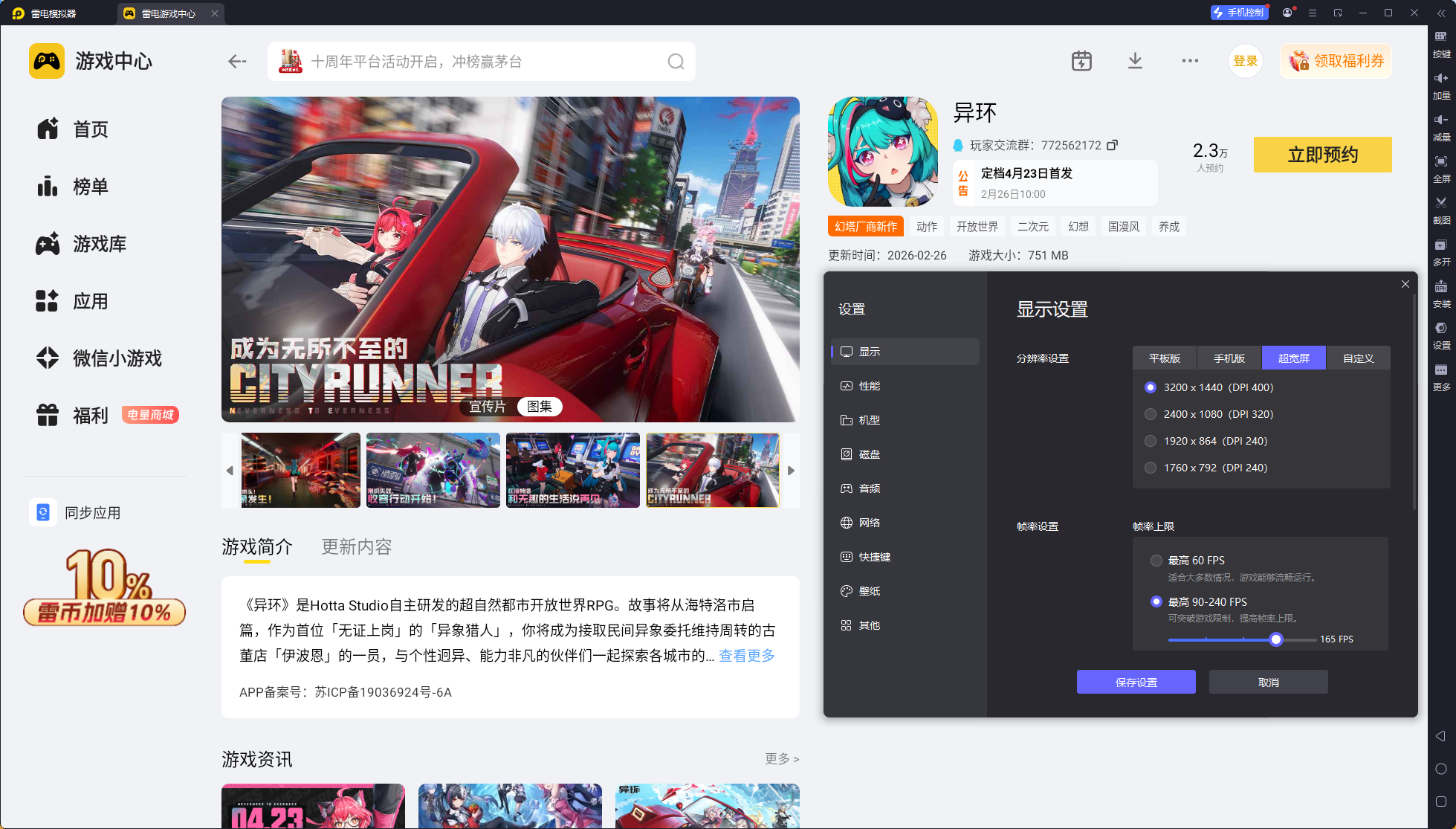The width and height of the screenshot is (1456, 829).
Task: Copy the player group number icon
Action: click(x=1112, y=145)
